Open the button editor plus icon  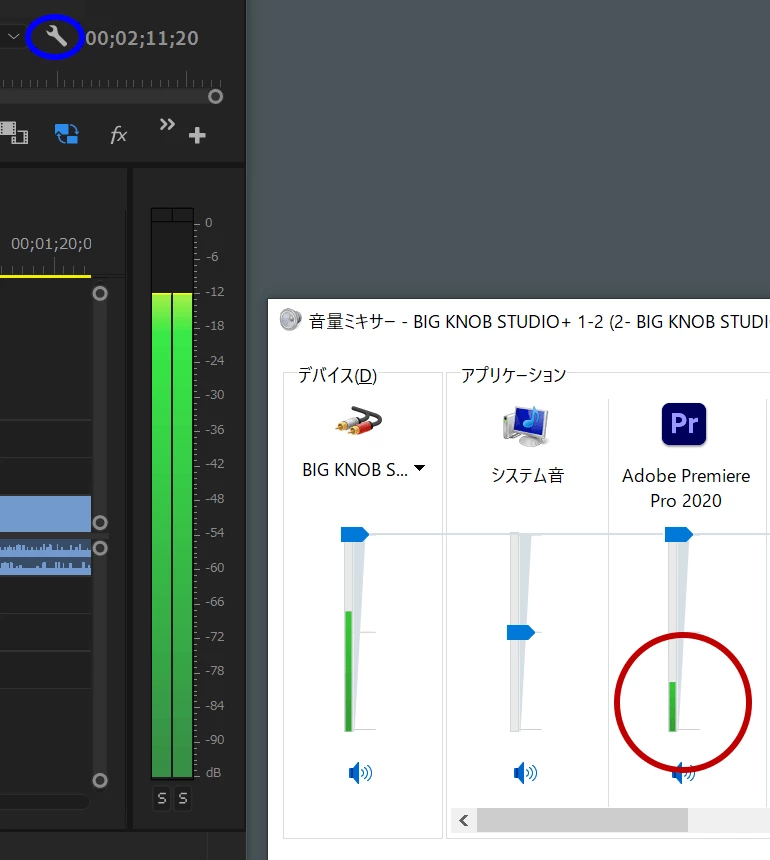(197, 135)
